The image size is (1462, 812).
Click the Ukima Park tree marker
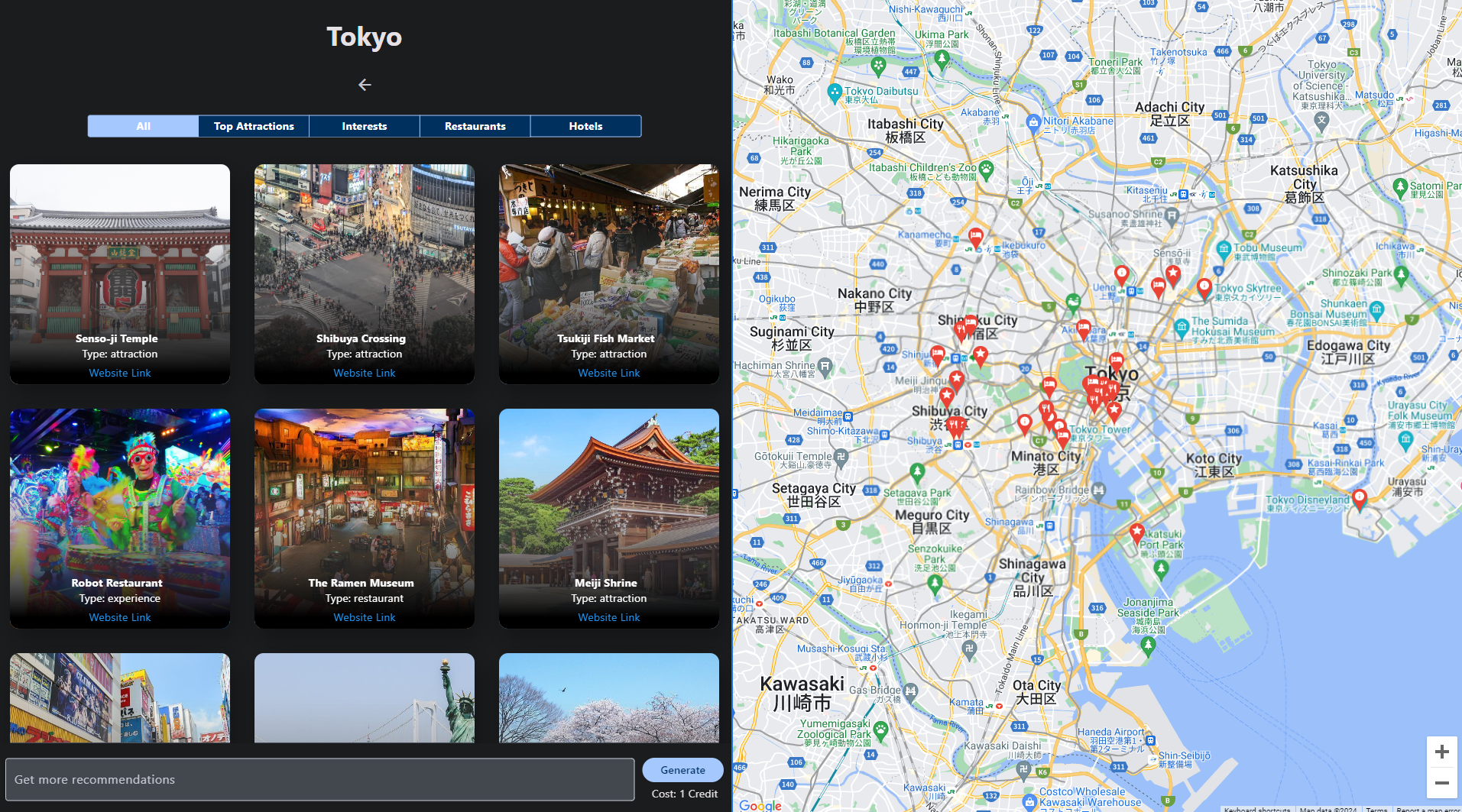point(942,58)
